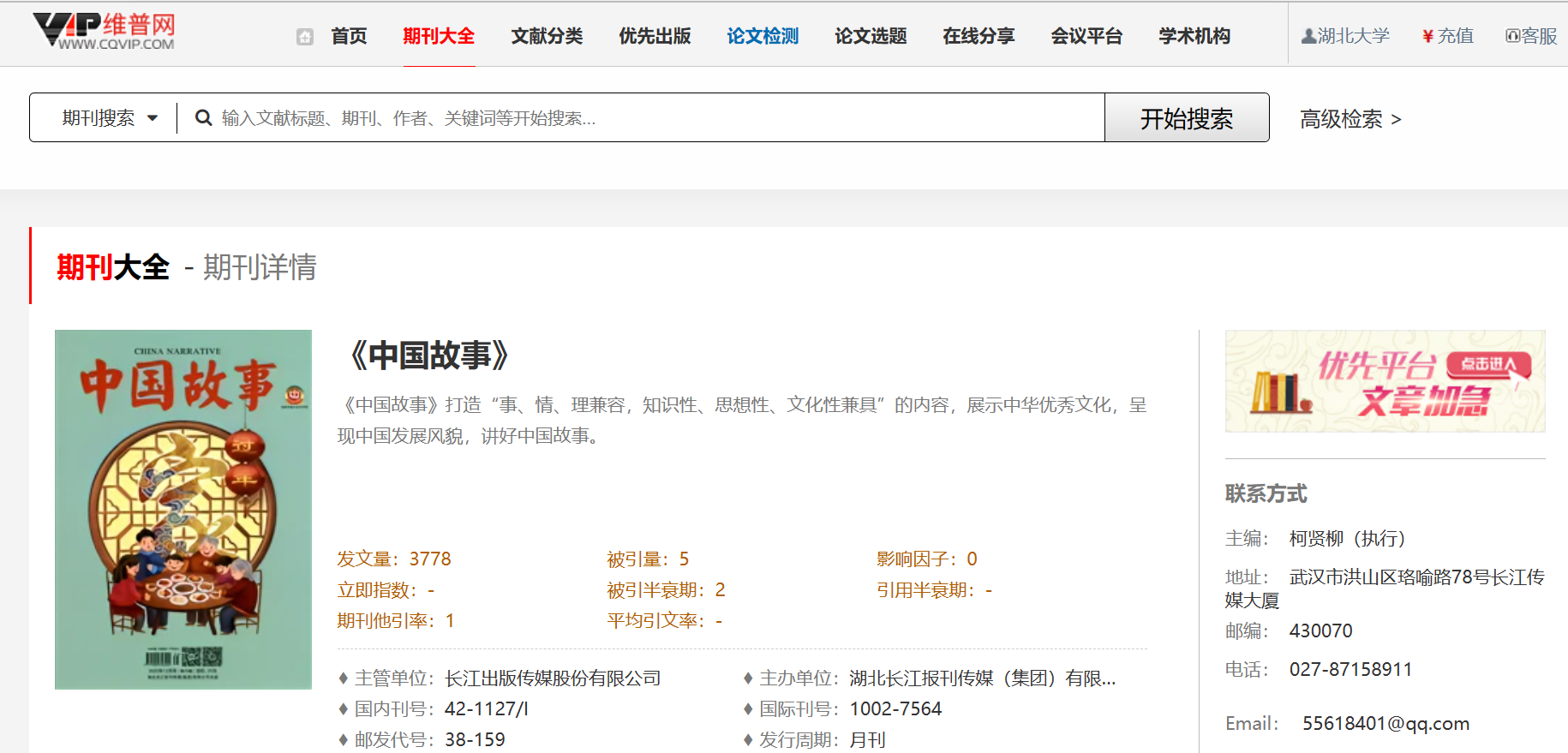Click the home icon beside 首页

305,37
